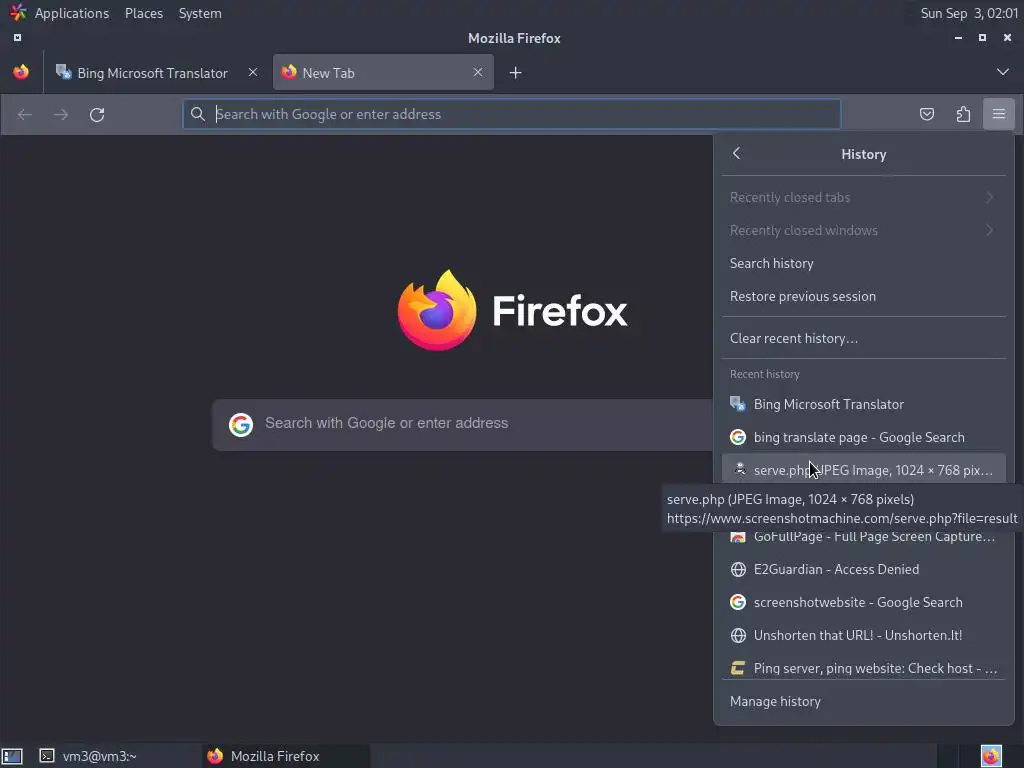This screenshot has height=768, width=1024.
Task: Click show desktop icon in bottom panel
Action: coord(12,756)
